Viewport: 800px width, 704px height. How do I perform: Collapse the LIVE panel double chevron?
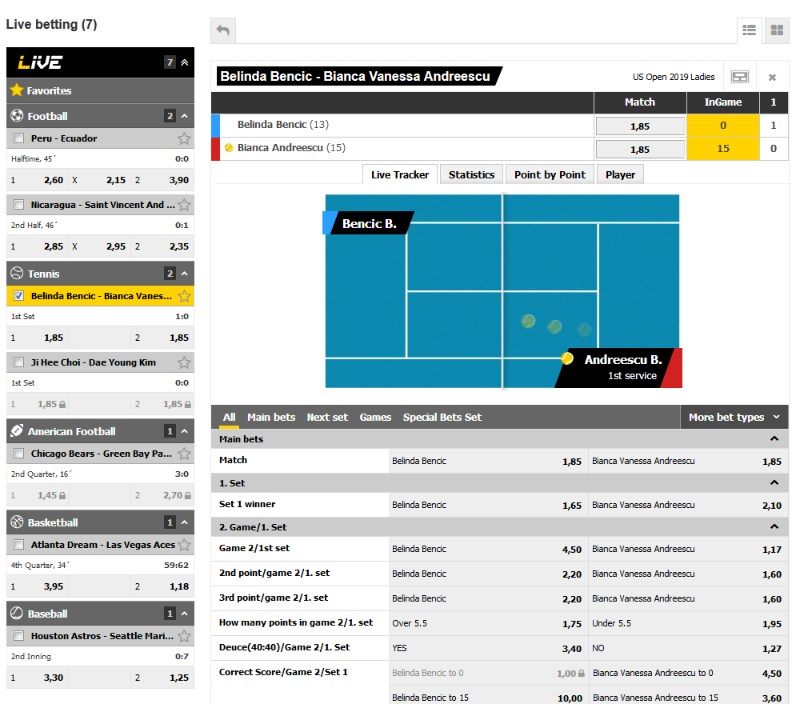point(185,62)
